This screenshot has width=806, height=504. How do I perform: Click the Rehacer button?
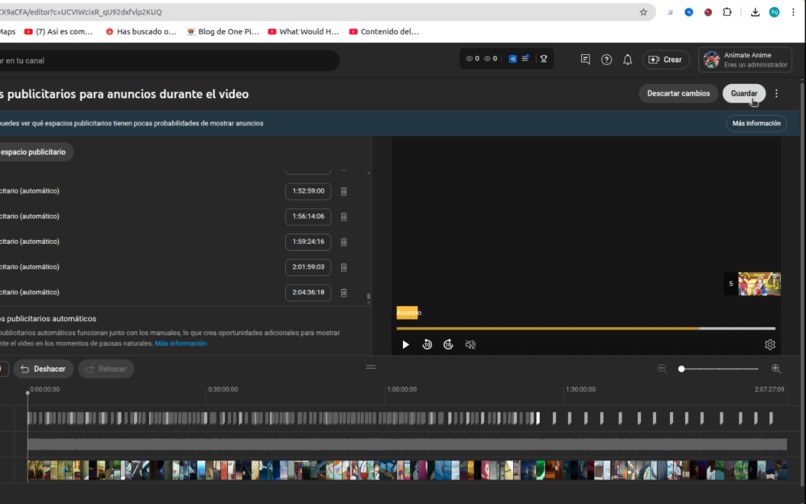pyautogui.click(x=106, y=369)
